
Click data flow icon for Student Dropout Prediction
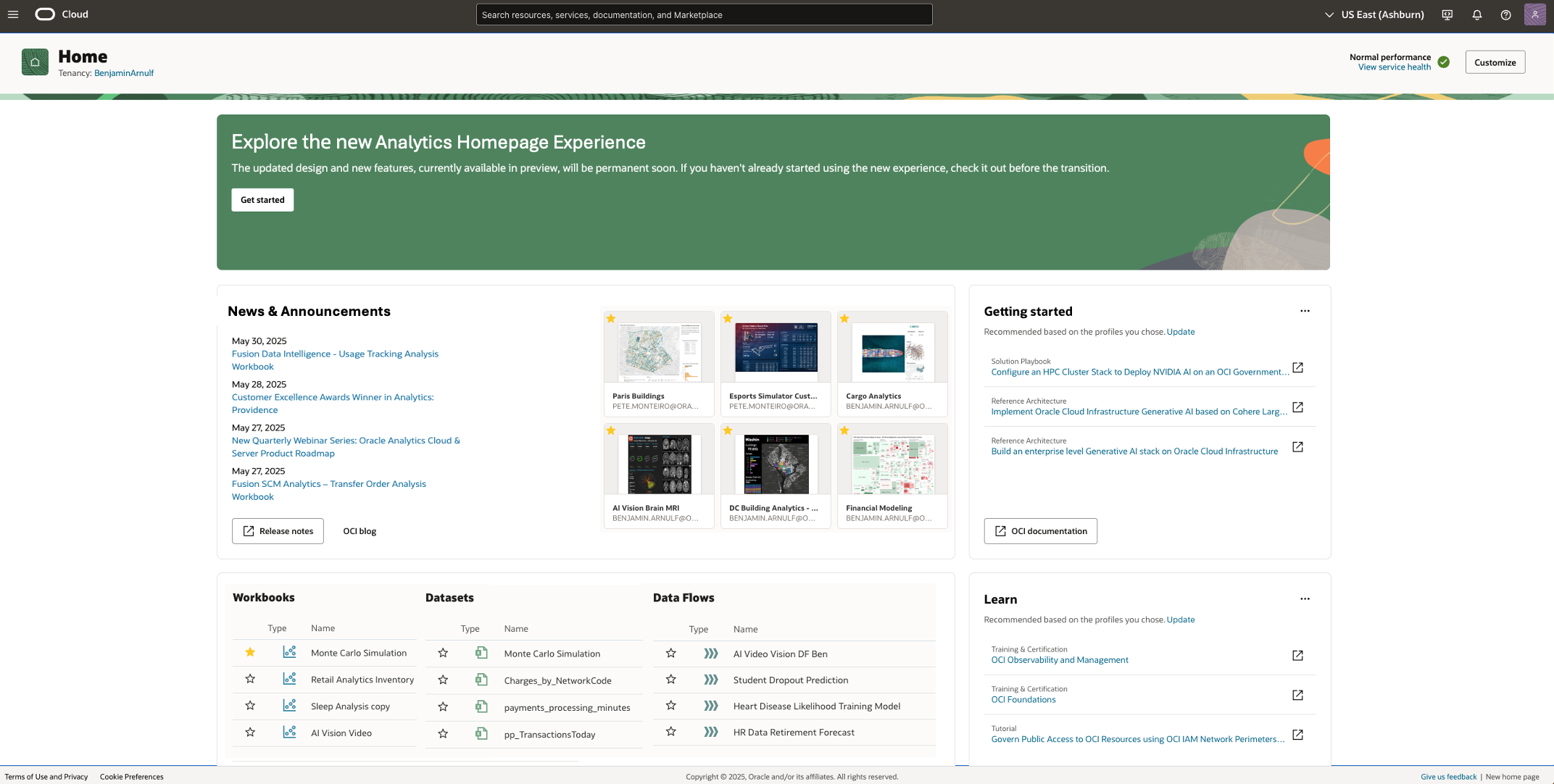pyautogui.click(x=711, y=680)
